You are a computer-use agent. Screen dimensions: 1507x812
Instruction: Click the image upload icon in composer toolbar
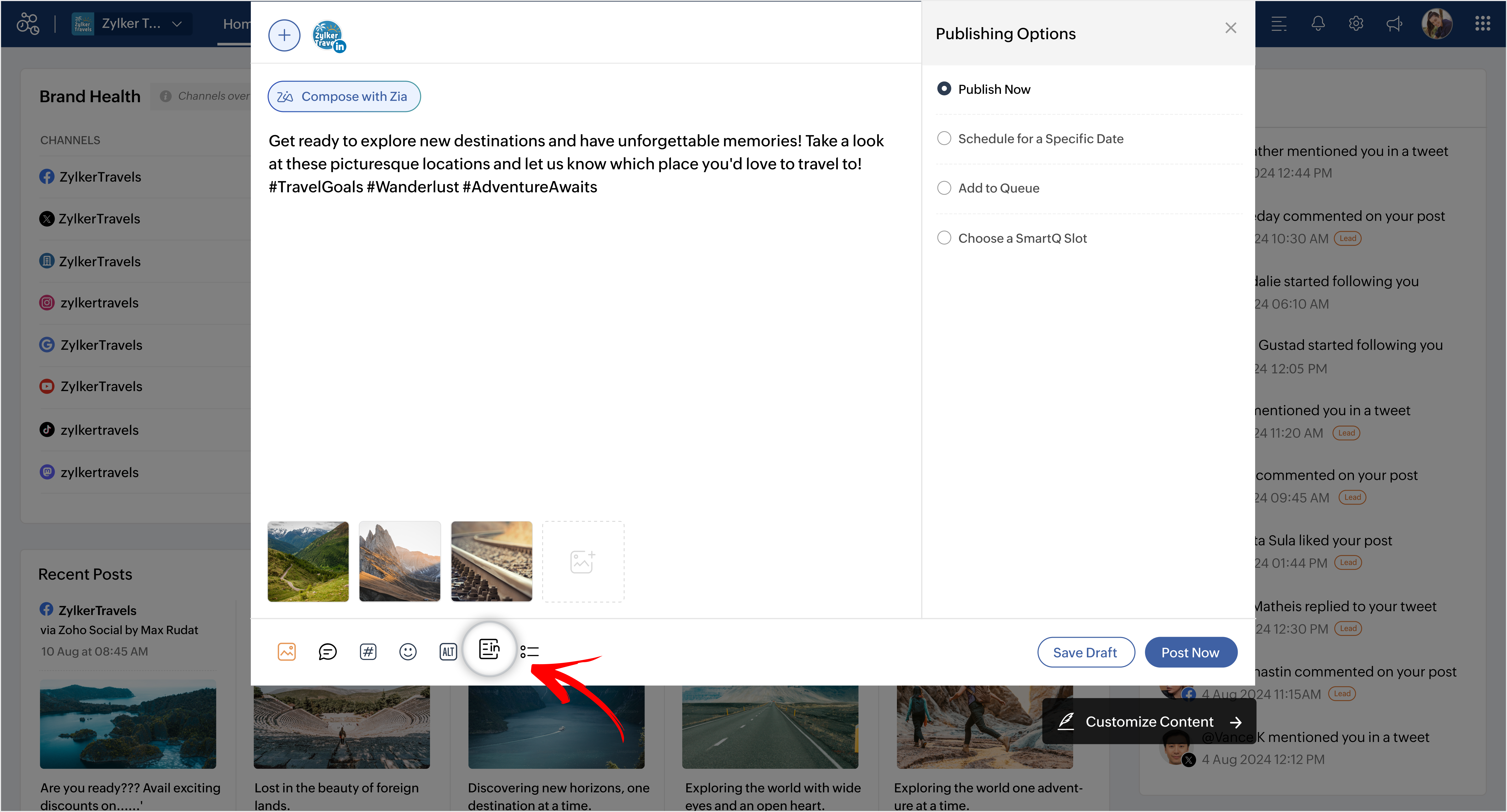287,652
